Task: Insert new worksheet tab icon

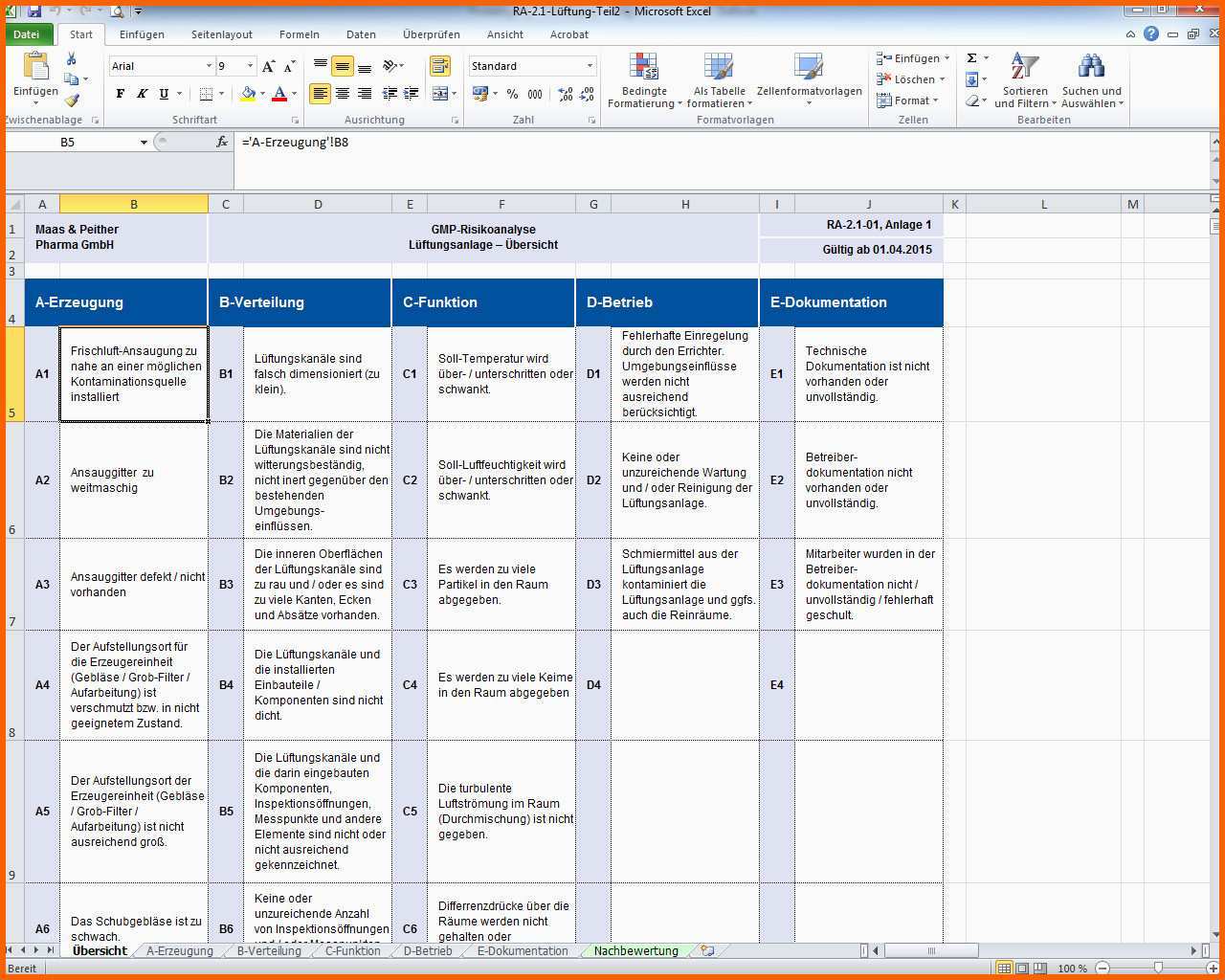Action: (707, 950)
